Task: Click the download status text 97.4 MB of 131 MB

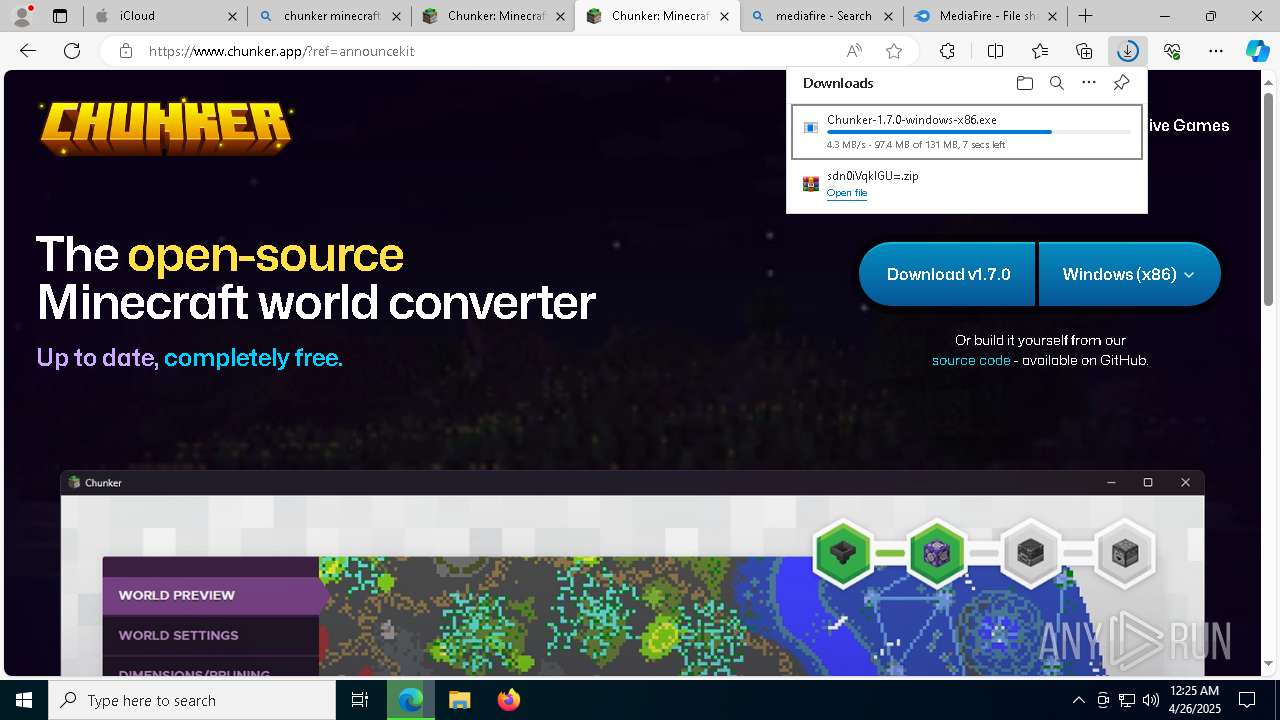Action: [x=917, y=145]
